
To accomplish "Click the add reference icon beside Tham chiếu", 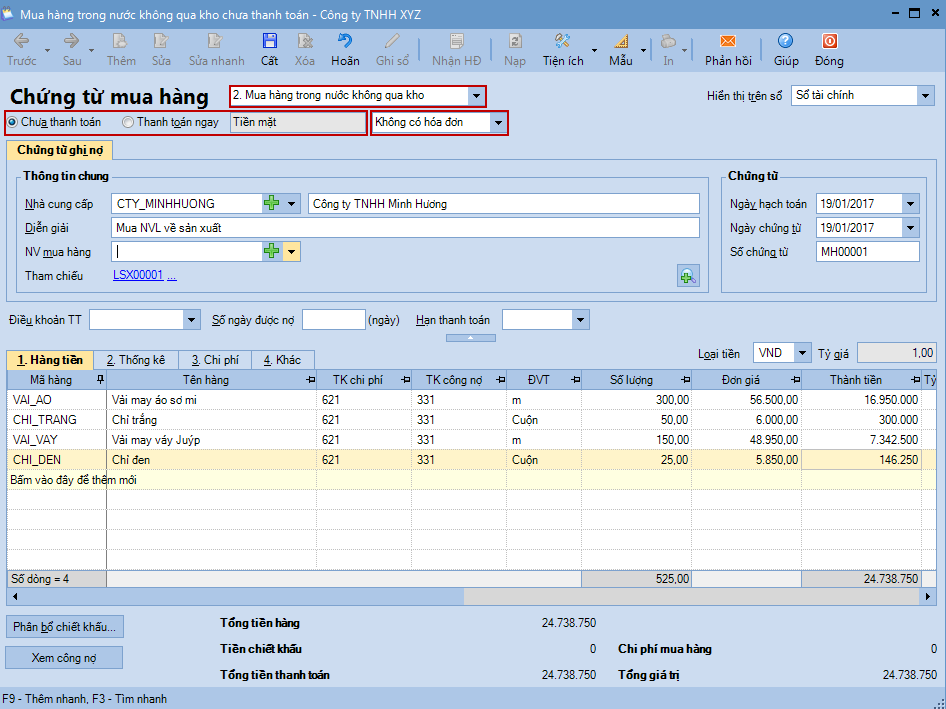I will 688,277.
